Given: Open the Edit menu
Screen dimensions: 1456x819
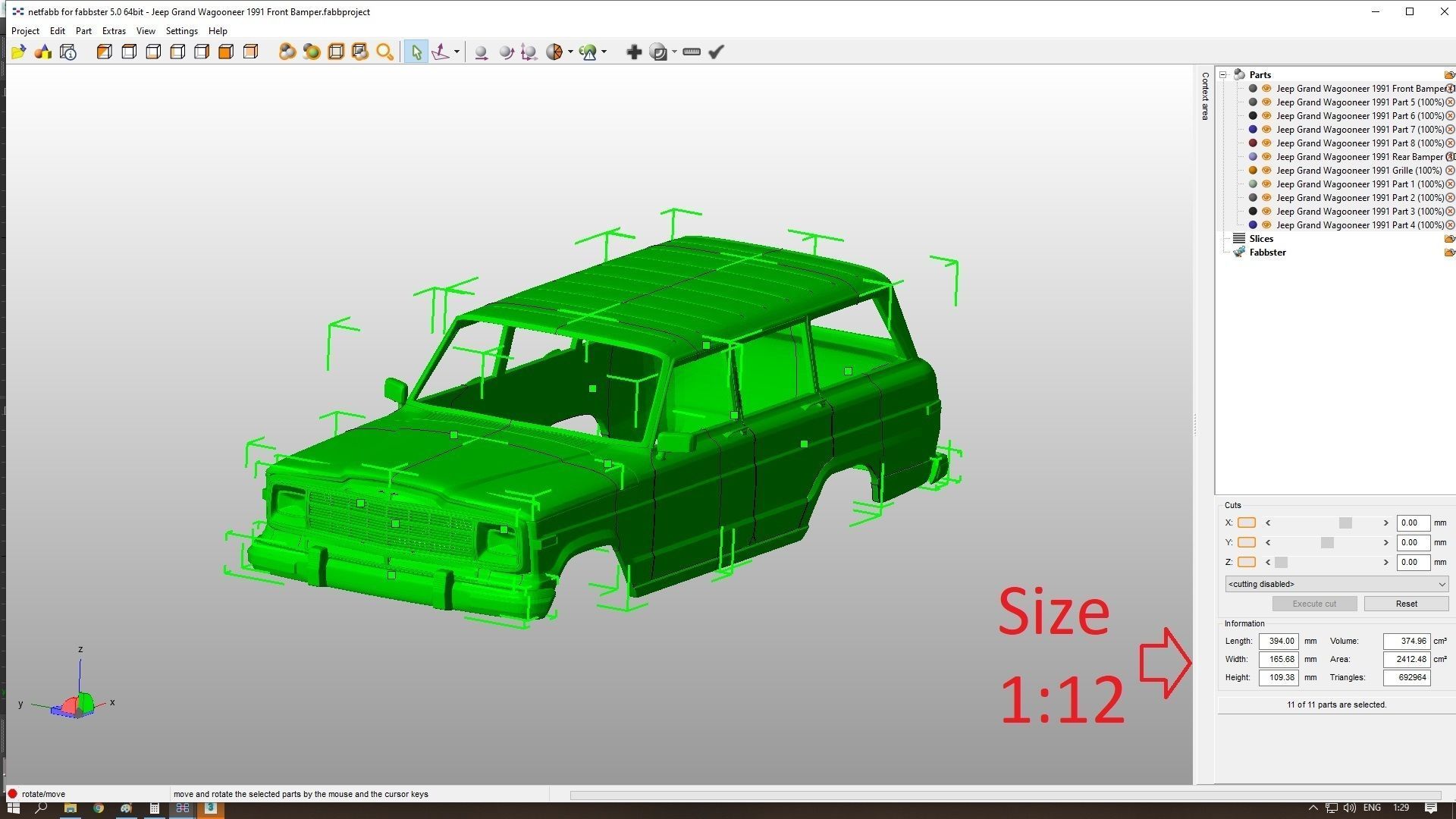Looking at the screenshot, I should pos(58,31).
